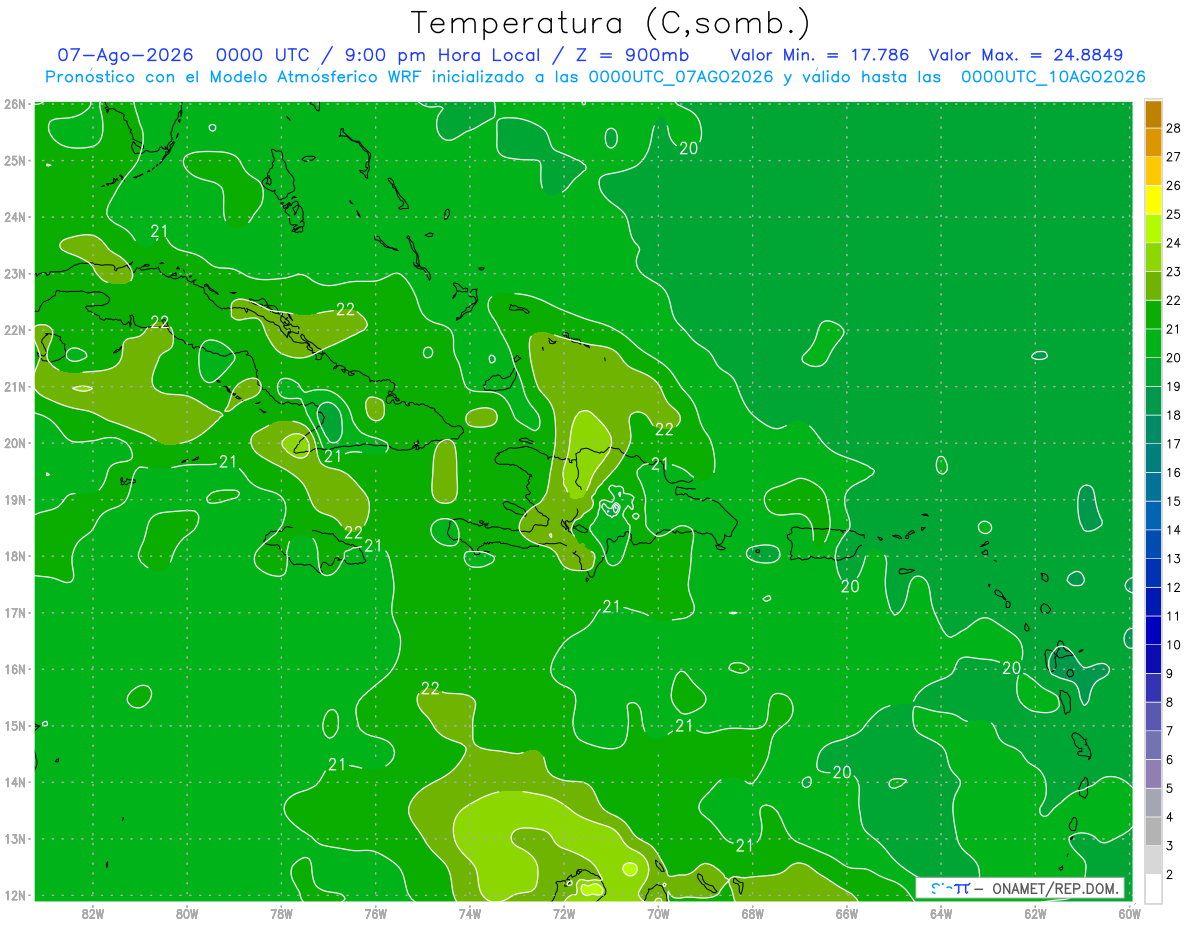Click the longitude axis label "60W"
This screenshot has height=927, width=1200.
1129,913
